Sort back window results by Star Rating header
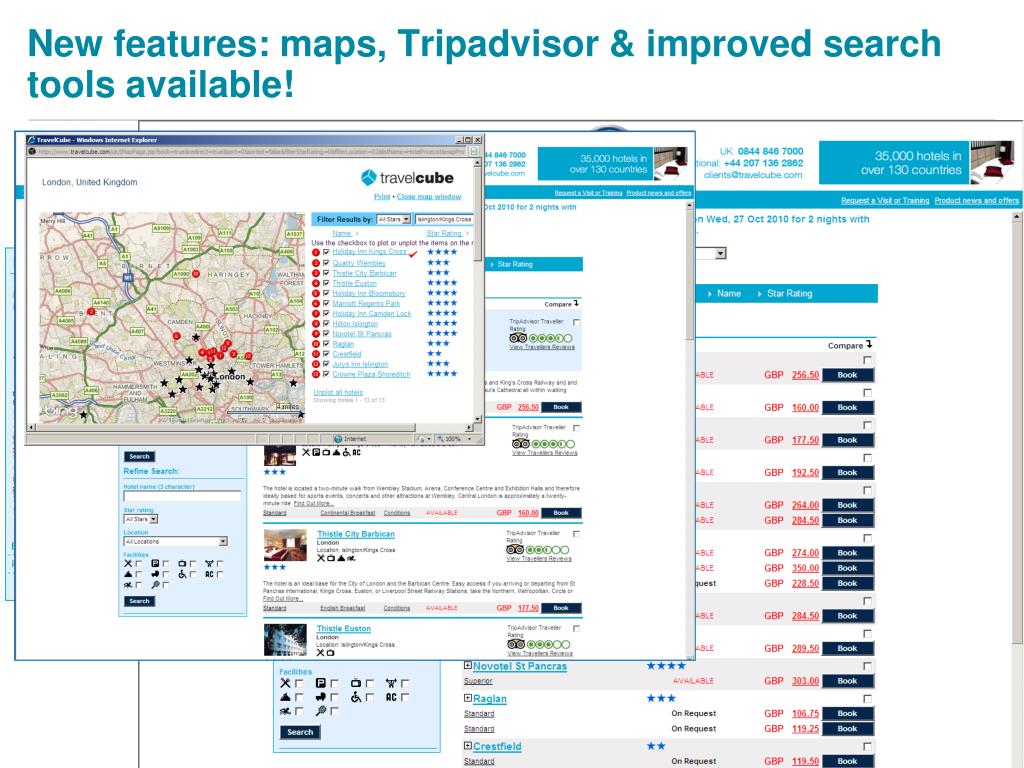The width and height of the screenshot is (1024, 768). point(790,294)
